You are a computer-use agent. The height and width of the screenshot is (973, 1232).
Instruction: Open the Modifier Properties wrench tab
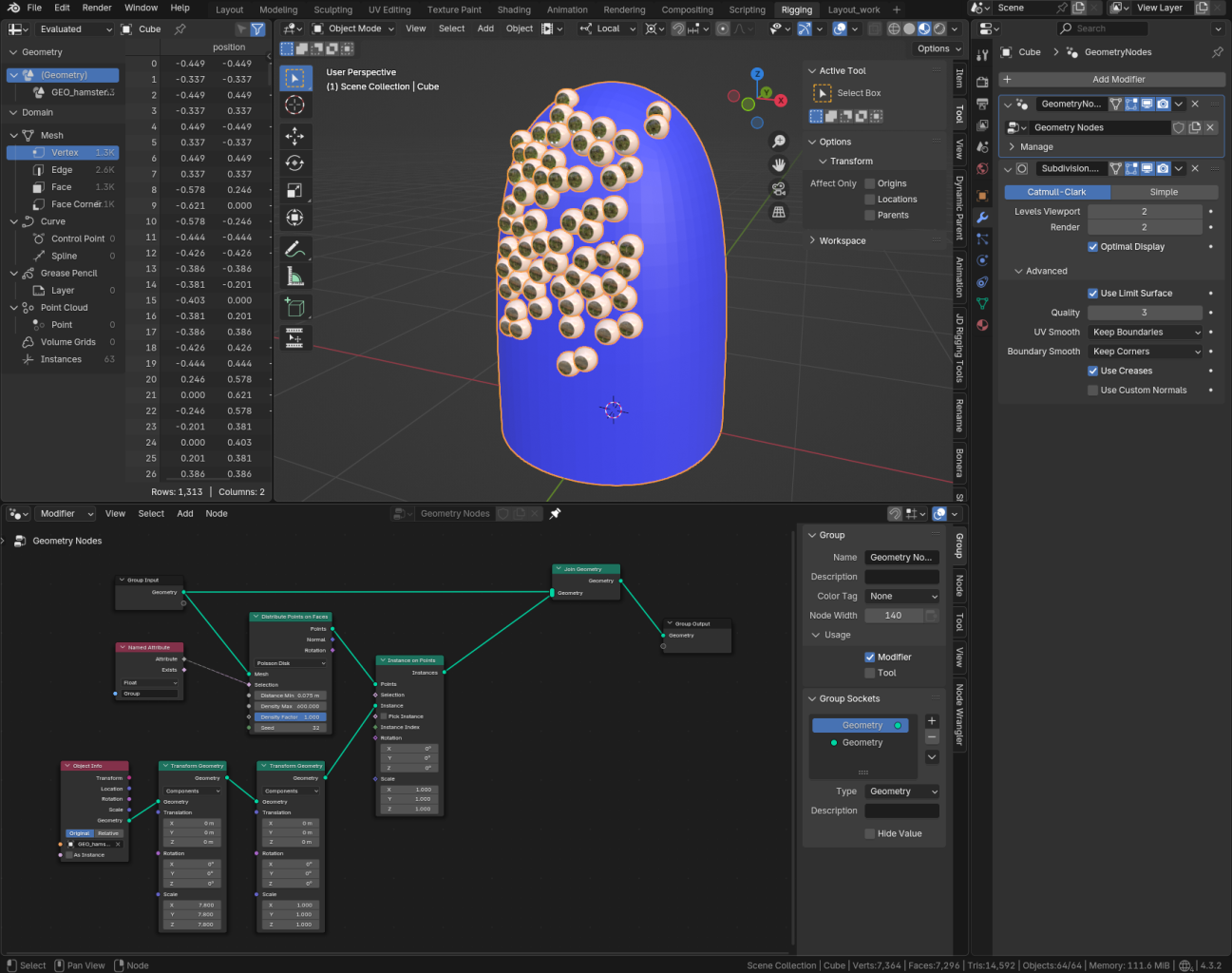coord(982,218)
